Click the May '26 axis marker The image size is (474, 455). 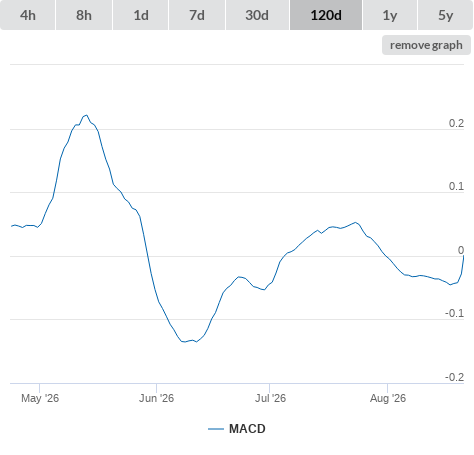(40, 398)
